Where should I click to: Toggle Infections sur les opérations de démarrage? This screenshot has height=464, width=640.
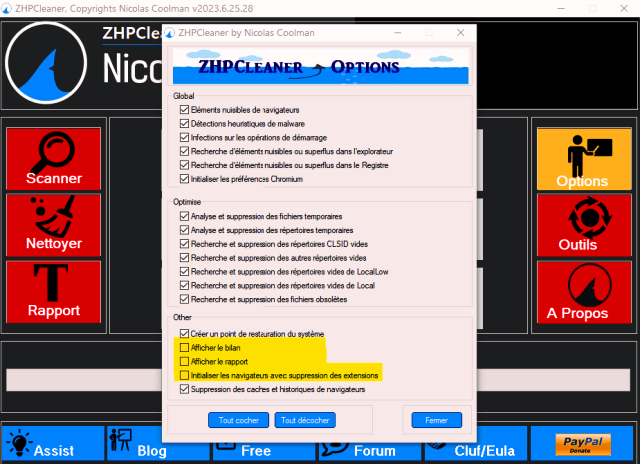pyautogui.click(x=184, y=138)
